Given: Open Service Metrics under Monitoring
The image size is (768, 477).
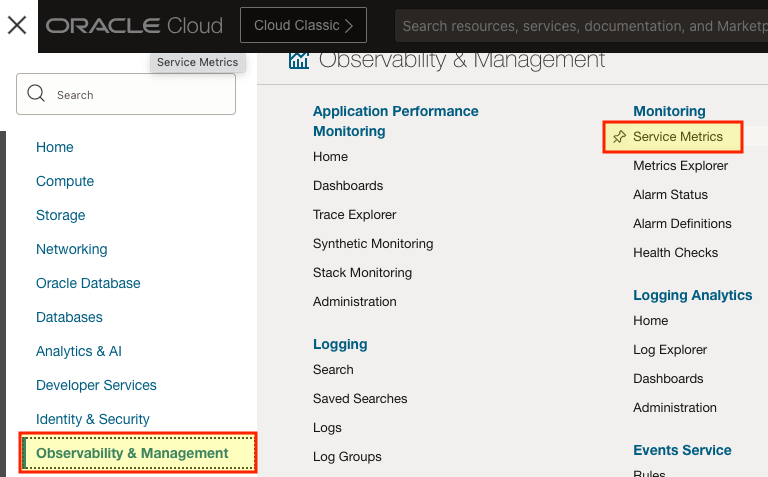Looking at the screenshot, I should (677, 137).
